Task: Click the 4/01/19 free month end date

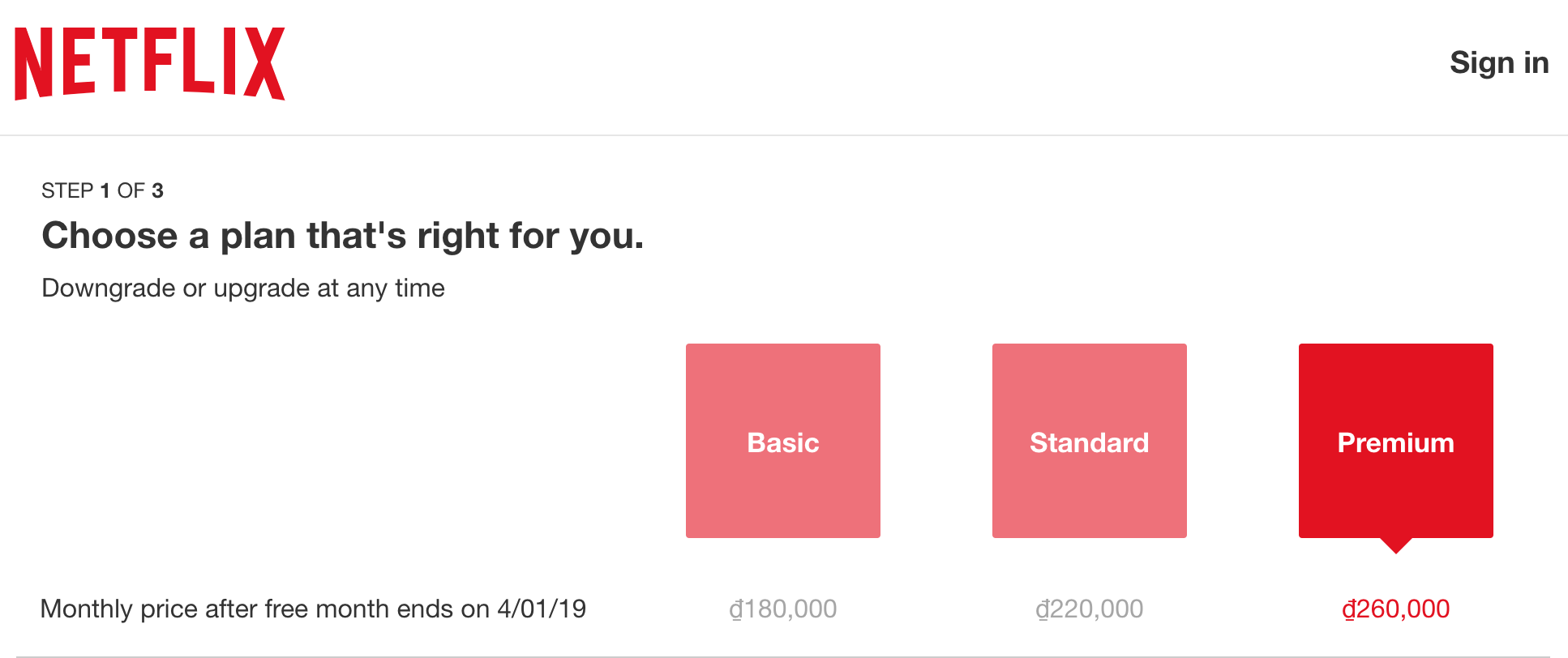Action: pyautogui.click(x=542, y=609)
